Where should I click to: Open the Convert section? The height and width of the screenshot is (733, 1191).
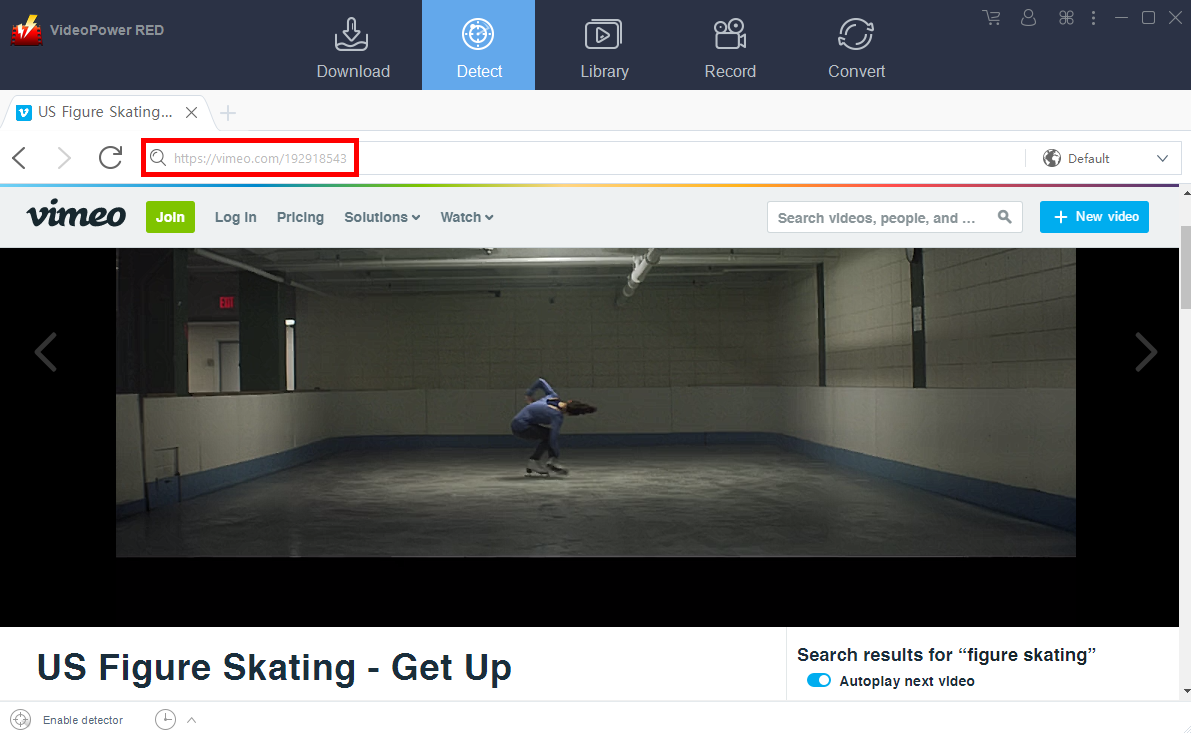pyautogui.click(x=856, y=47)
